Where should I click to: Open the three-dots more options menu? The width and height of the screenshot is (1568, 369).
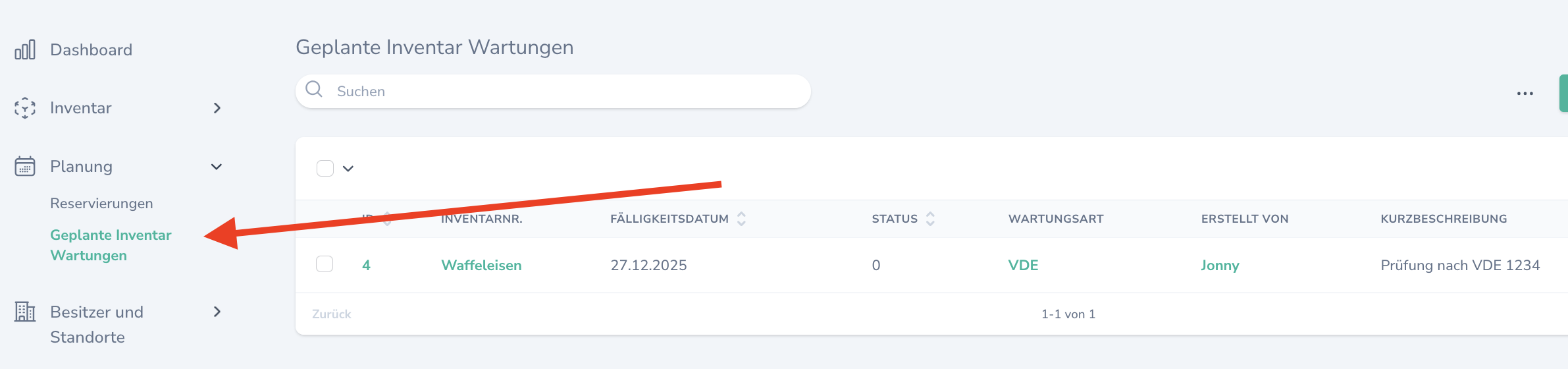click(1525, 94)
